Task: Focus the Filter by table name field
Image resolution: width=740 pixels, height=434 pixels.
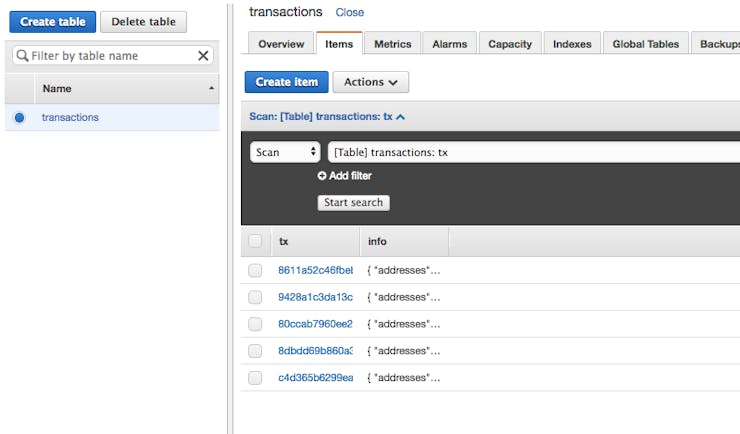Action: [113, 56]
